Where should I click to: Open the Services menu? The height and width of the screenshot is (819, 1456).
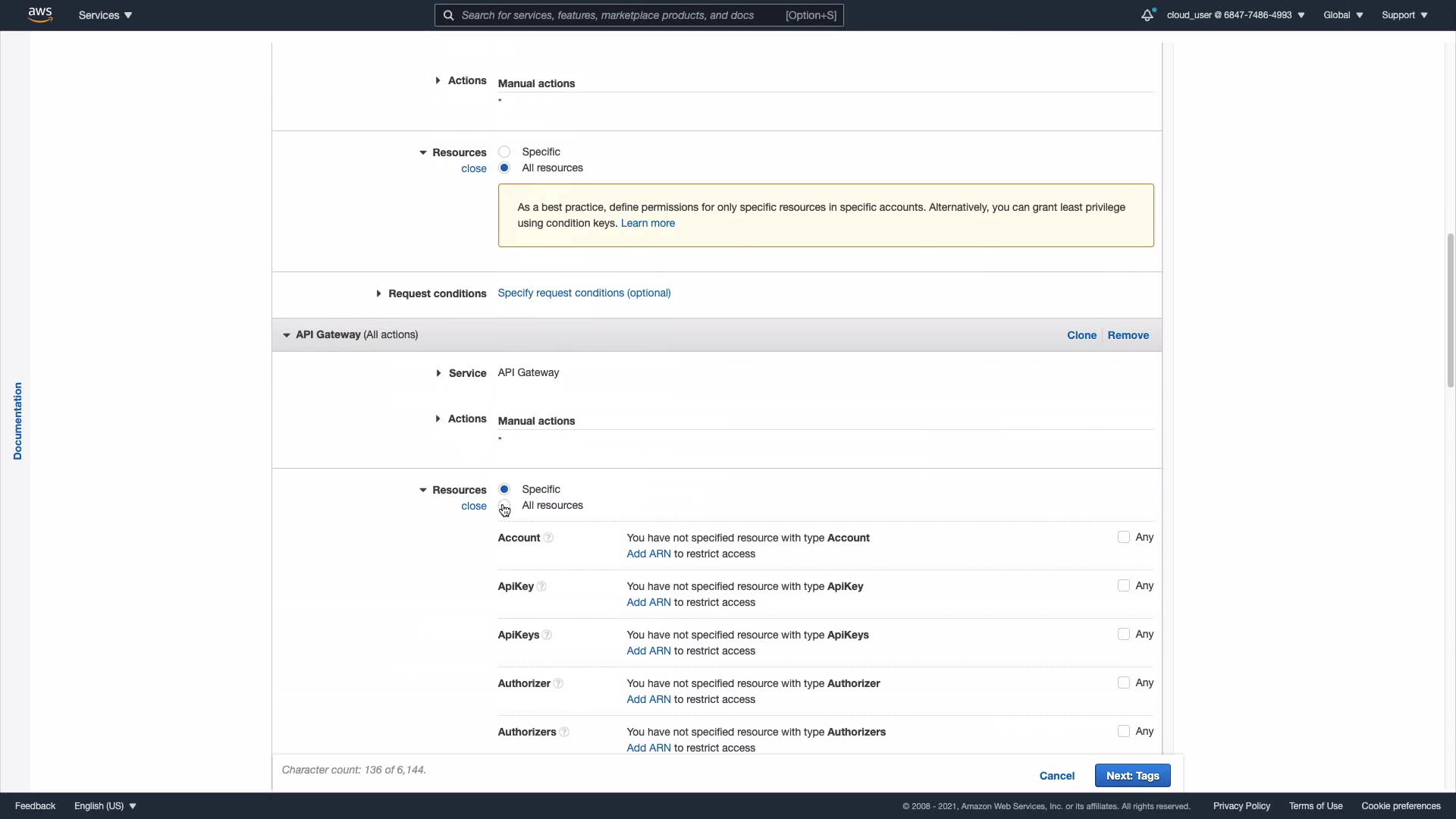click(105, 15)
